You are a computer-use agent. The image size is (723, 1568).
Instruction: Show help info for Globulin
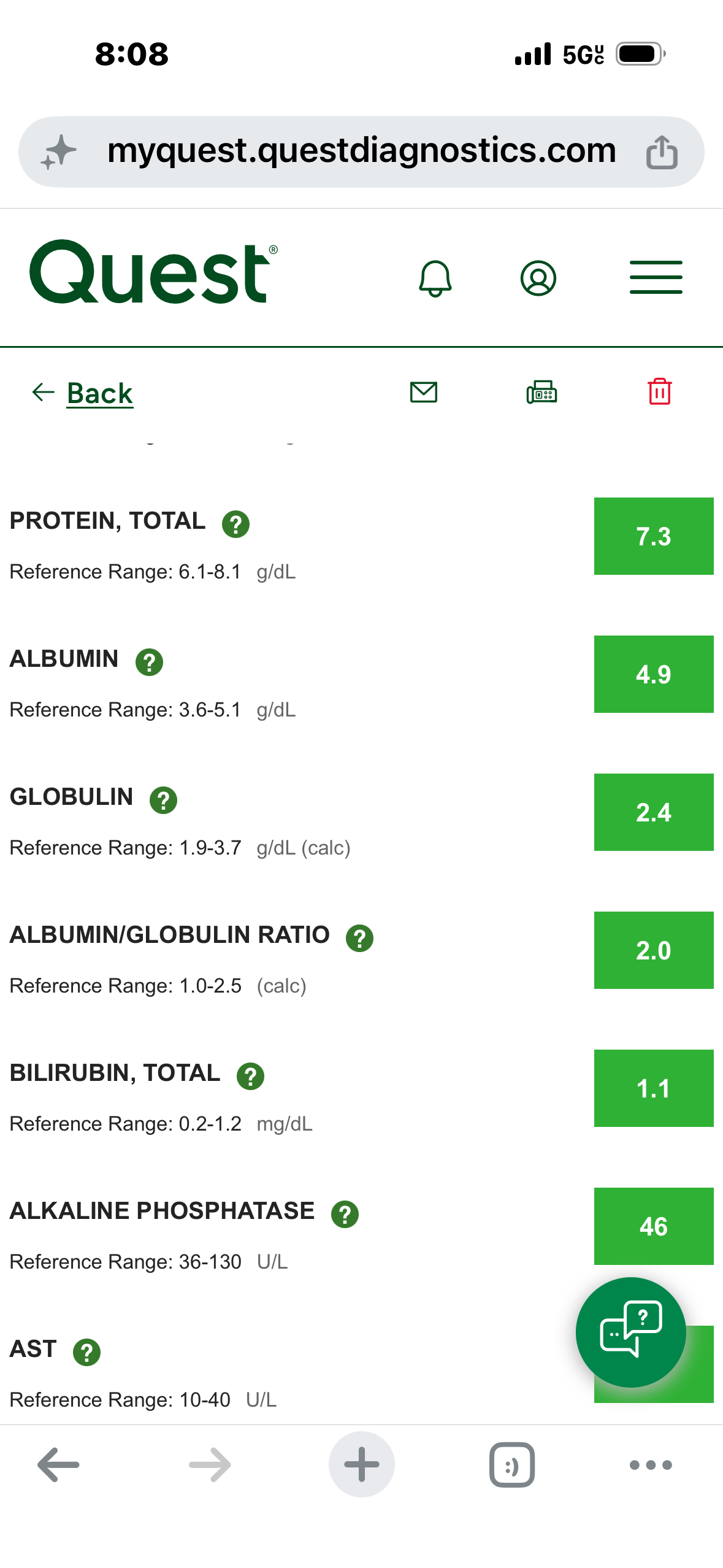click(x=163, y=800)
